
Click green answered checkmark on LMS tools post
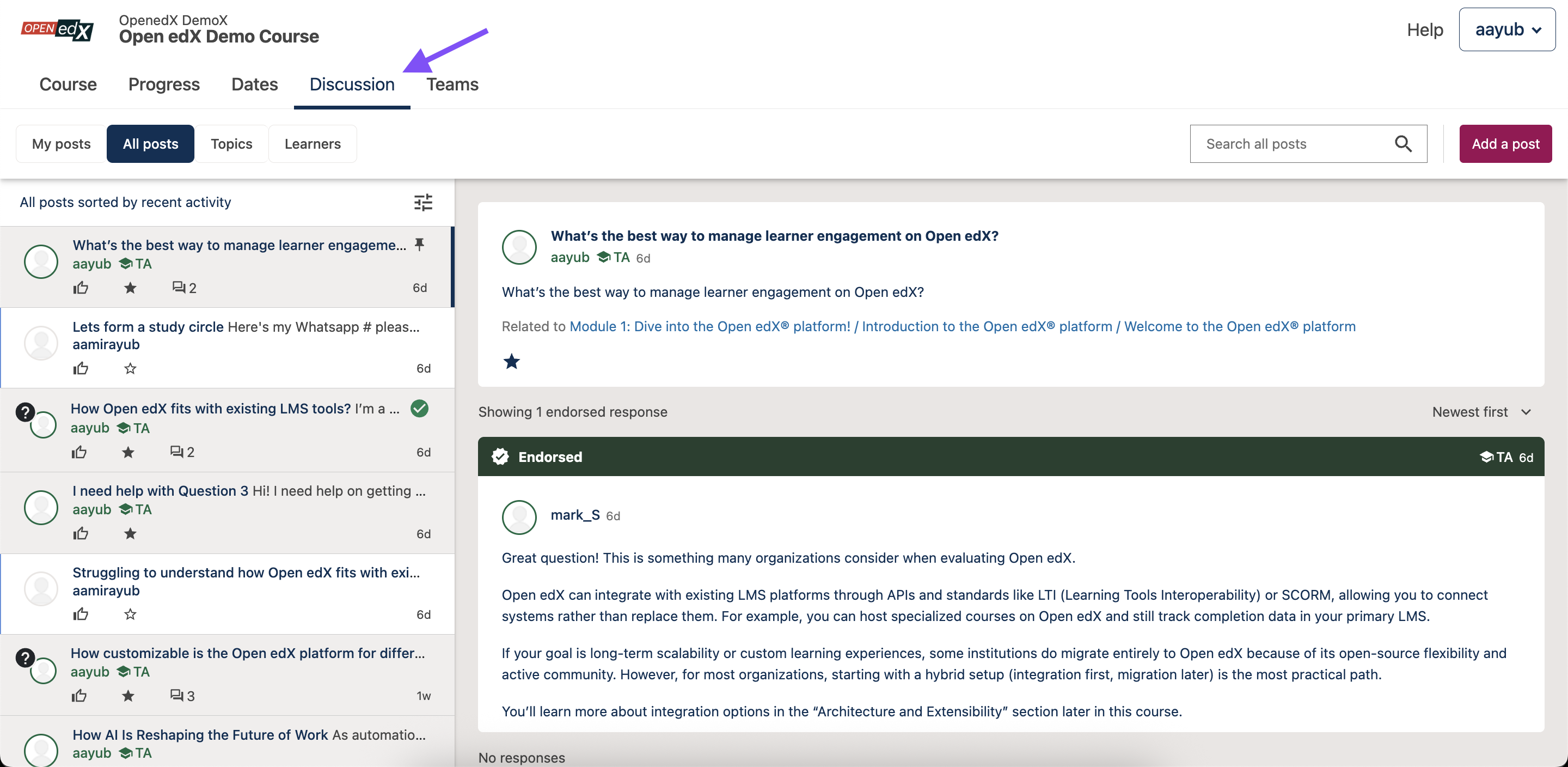[419, 408]
